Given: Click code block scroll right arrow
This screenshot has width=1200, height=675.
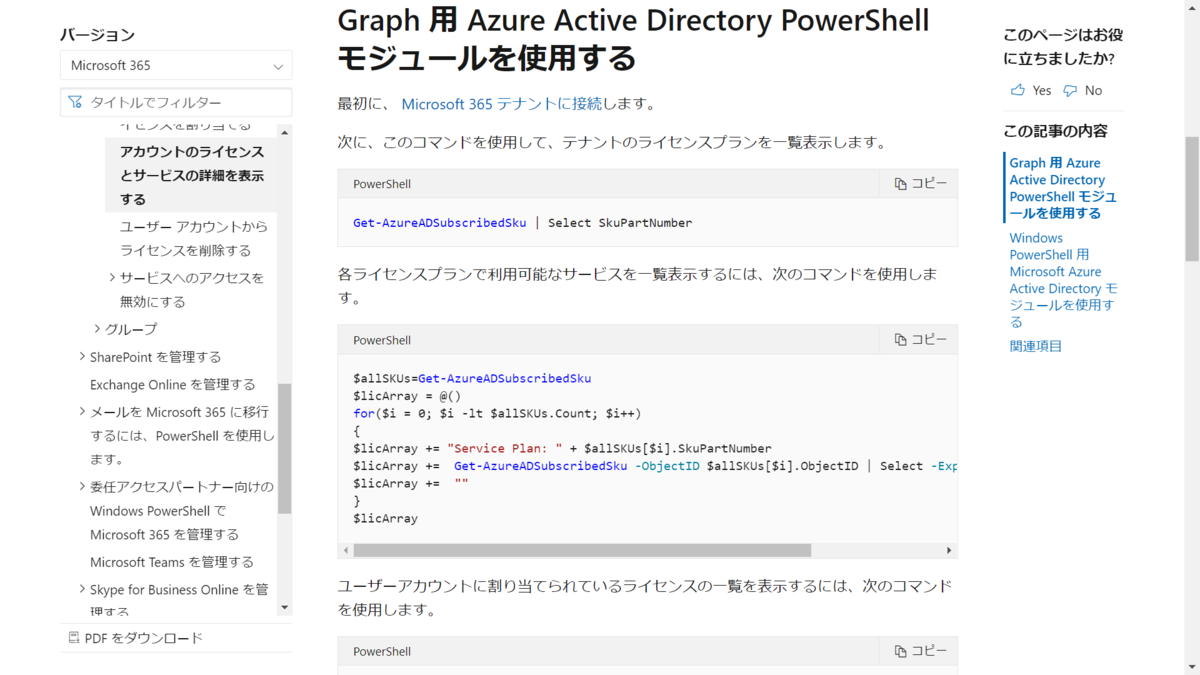Looking at the screenshot, I should coord(949,550).
